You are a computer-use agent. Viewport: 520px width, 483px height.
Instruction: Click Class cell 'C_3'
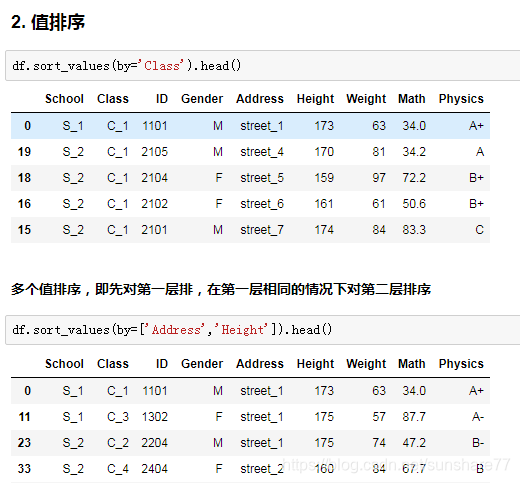point(118,417)
